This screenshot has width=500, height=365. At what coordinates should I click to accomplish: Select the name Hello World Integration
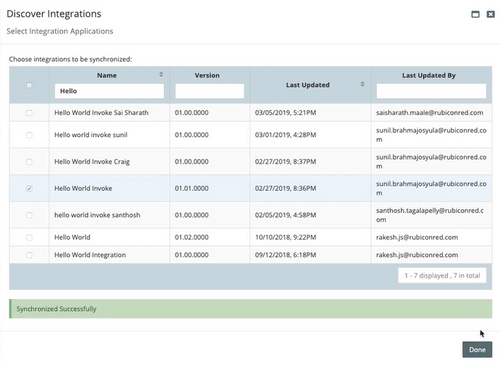click(90, 255)
